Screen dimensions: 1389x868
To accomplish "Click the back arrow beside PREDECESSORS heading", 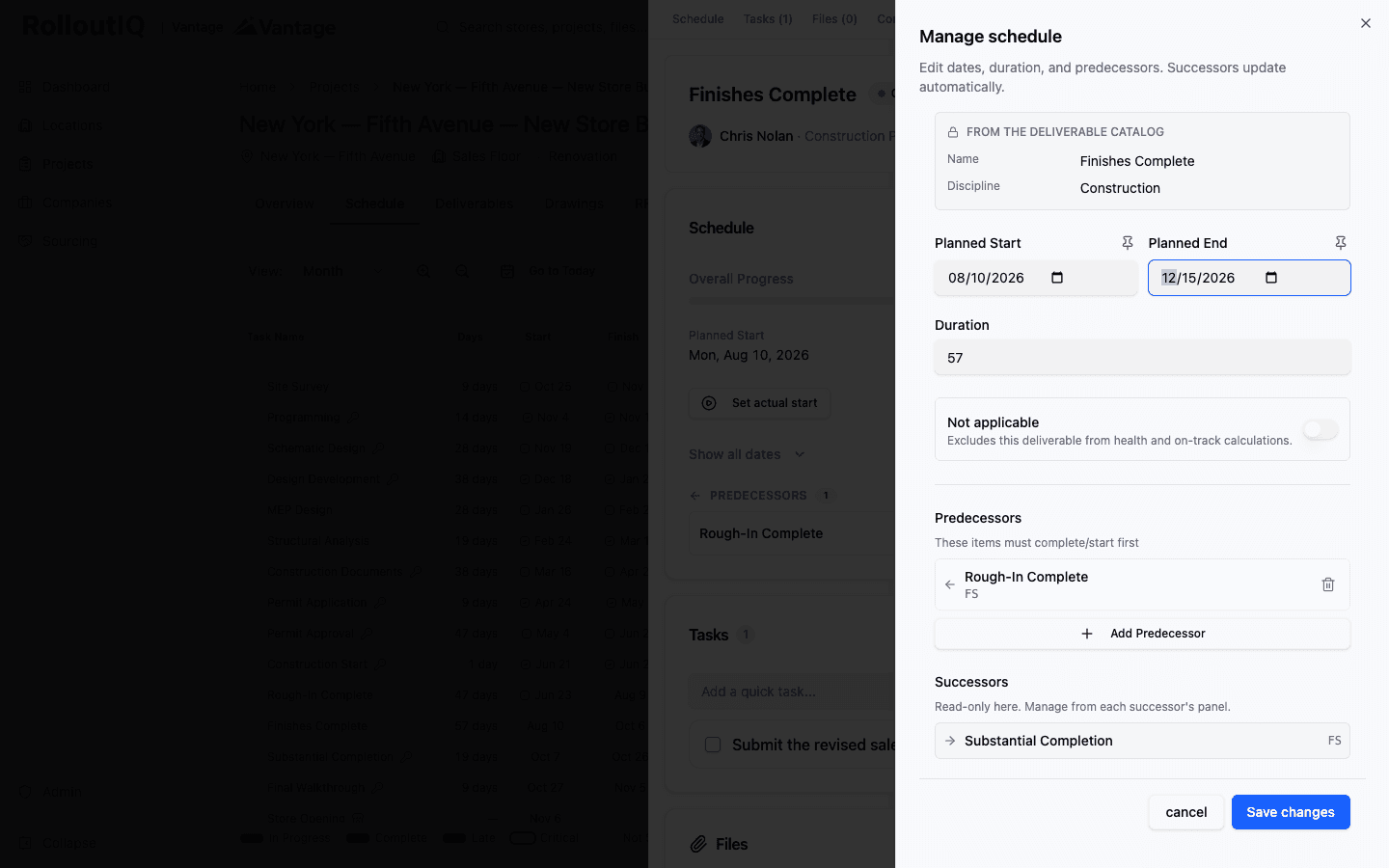I will click(695, 496).
